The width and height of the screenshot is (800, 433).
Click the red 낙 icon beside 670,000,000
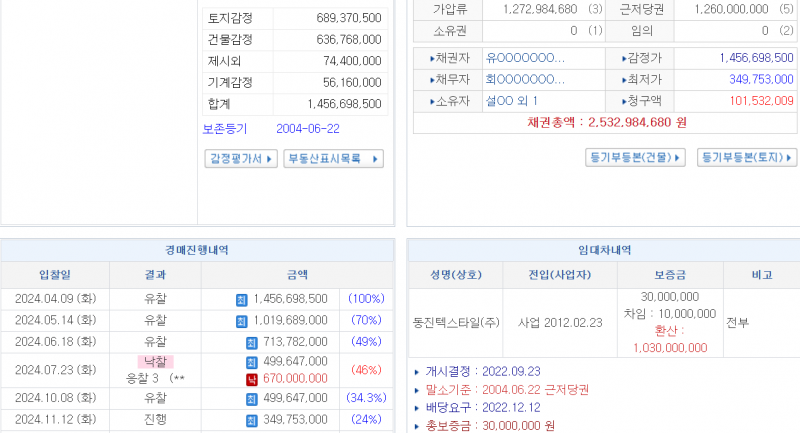click(x=252, y=379)
